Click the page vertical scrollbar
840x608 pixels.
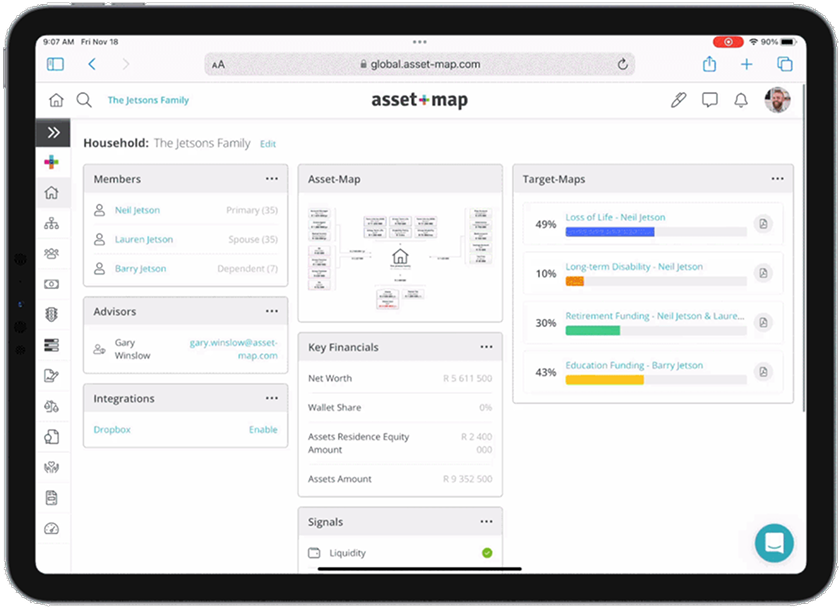click(x=804, y=248)
